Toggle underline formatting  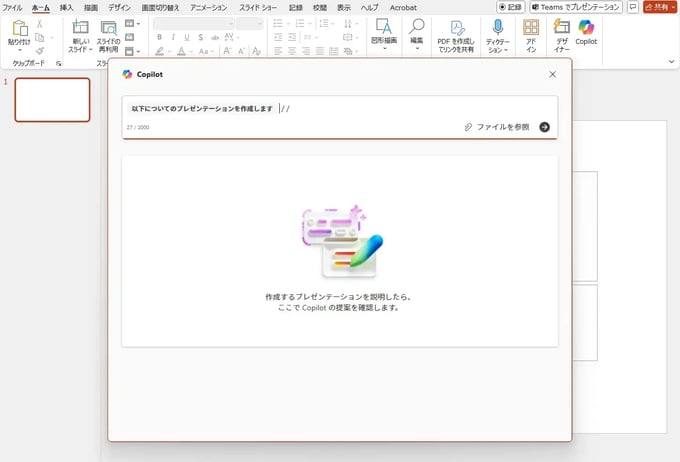click(187, 37)
